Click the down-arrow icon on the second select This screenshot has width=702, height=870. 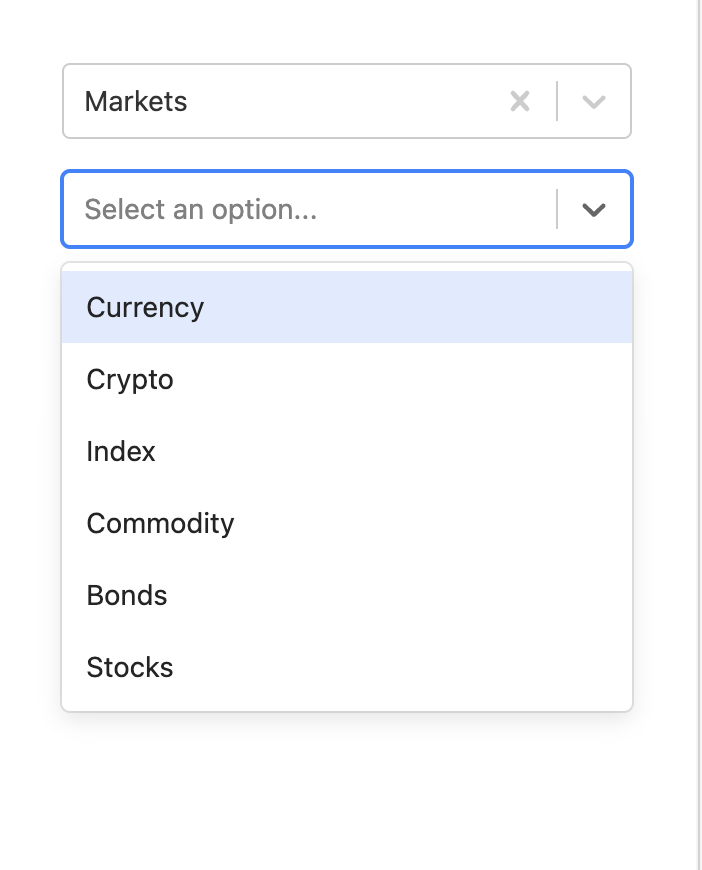point(594,209)
